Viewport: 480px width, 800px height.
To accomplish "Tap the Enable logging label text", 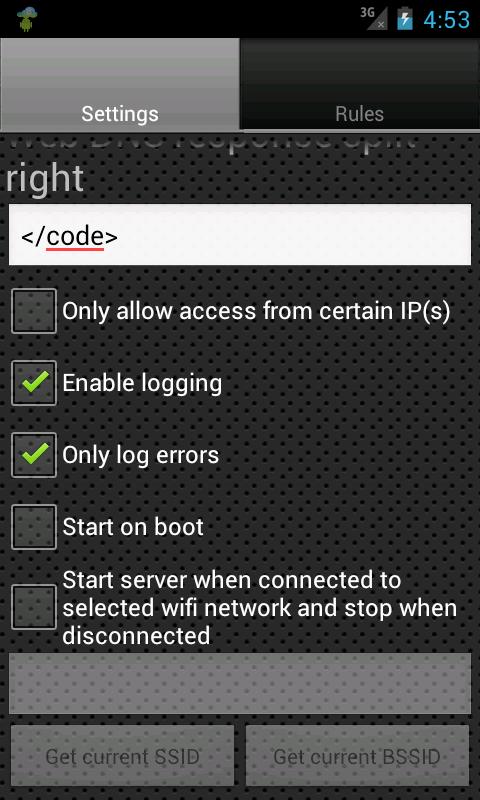I will point(142,384).
